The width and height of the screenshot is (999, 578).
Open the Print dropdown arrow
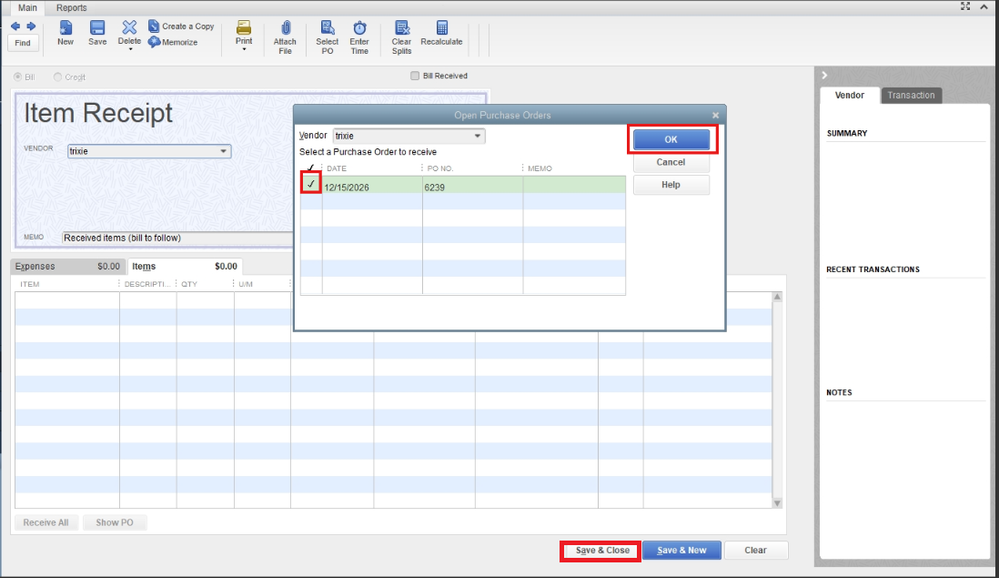tap(244, 49)
